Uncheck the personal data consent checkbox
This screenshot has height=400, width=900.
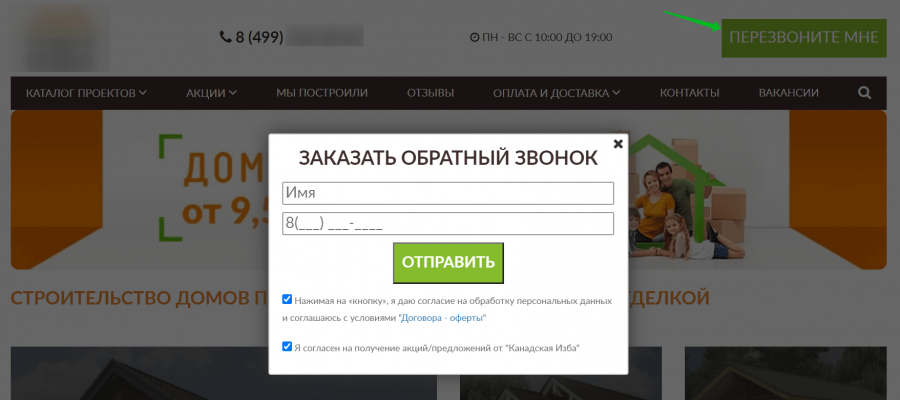click(x=287, y=299)
